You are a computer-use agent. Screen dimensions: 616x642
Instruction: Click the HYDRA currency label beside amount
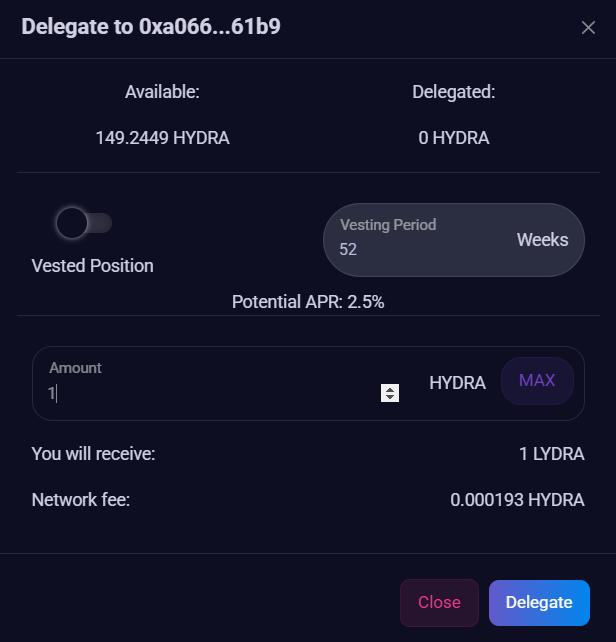pos(457,383)
